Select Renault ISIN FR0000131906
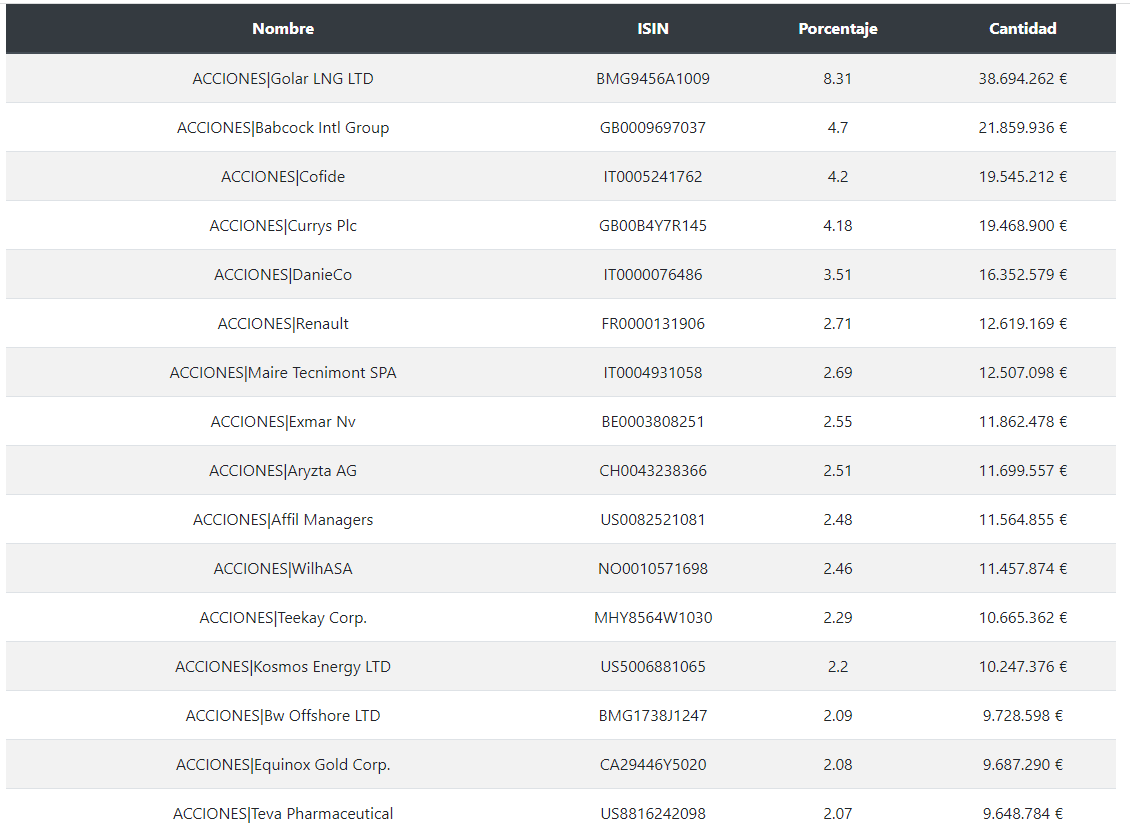The image size is (1130, 826). coord(652,323)
